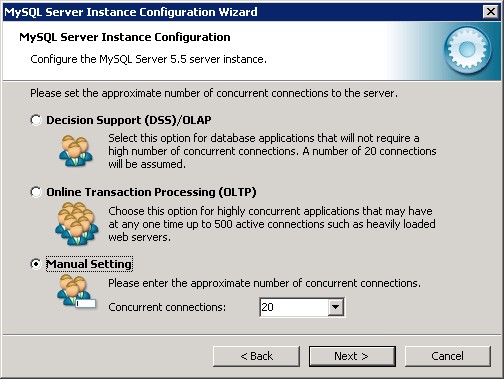
Task: Close the wizard using the X button
Action: (x=491, y=12)
